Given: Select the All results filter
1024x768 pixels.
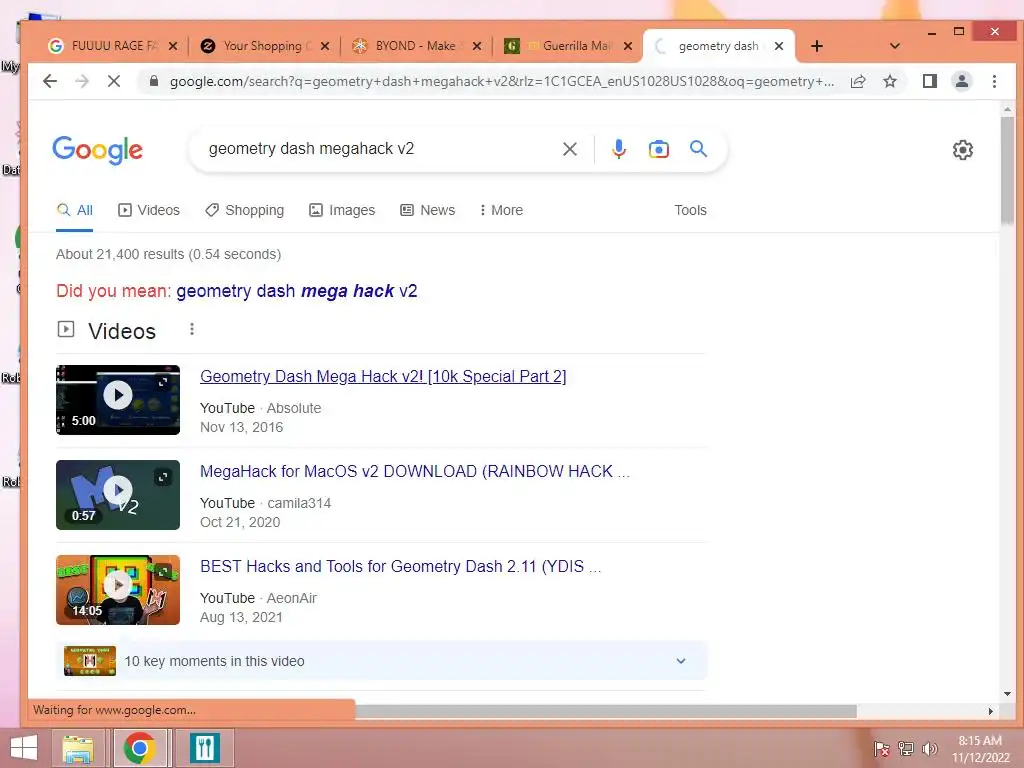Looking at the screenshot, I should coord(74,210).
